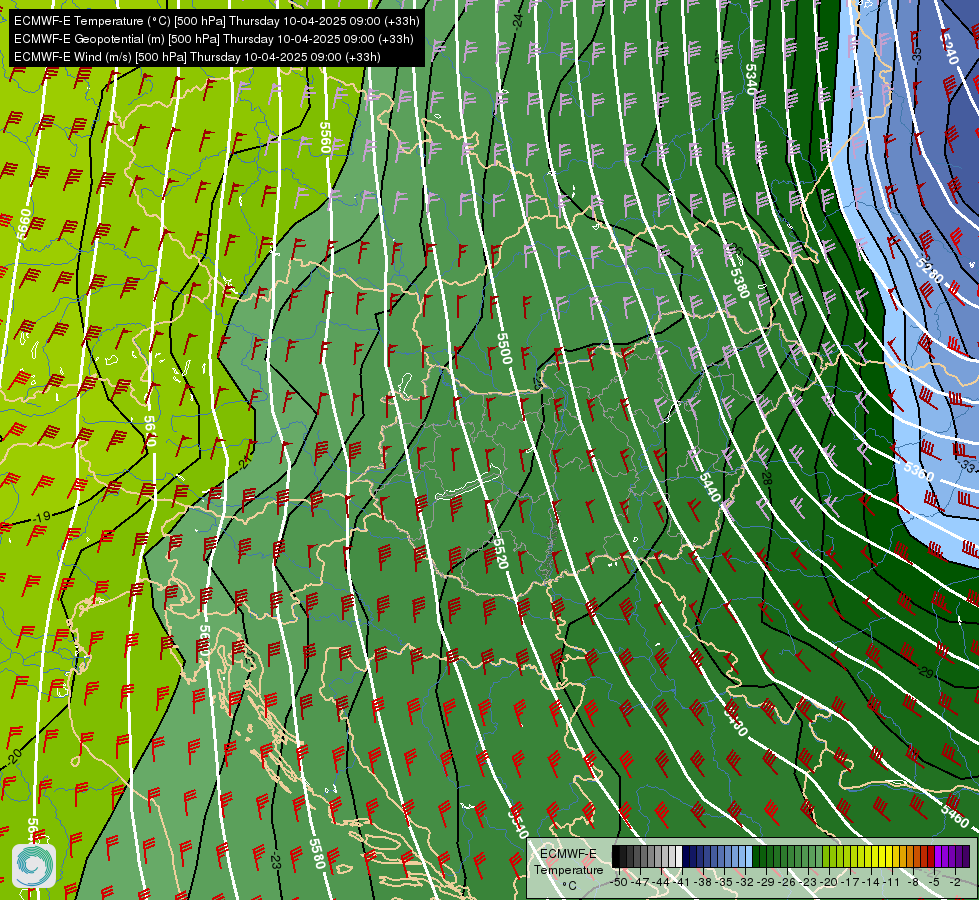
Task: Click the 5660 geopotential contour label
Action: click(24, 224)
